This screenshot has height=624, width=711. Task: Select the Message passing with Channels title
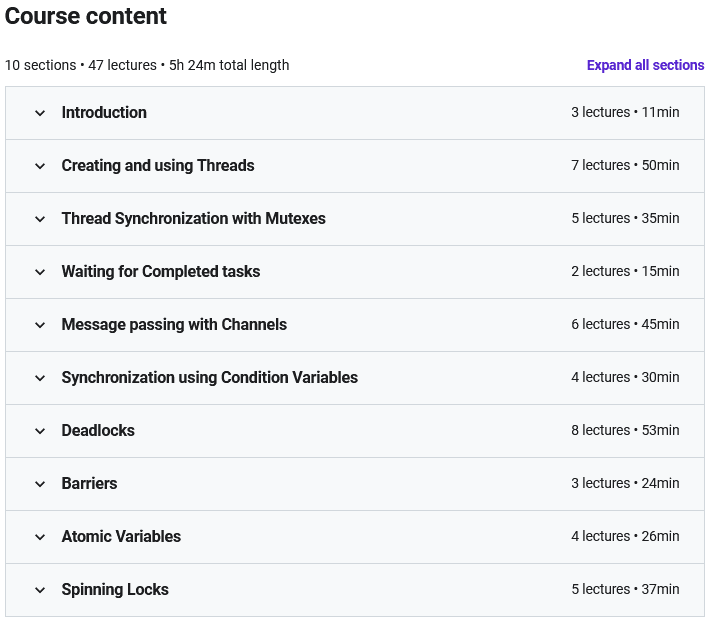click(174, 324)
